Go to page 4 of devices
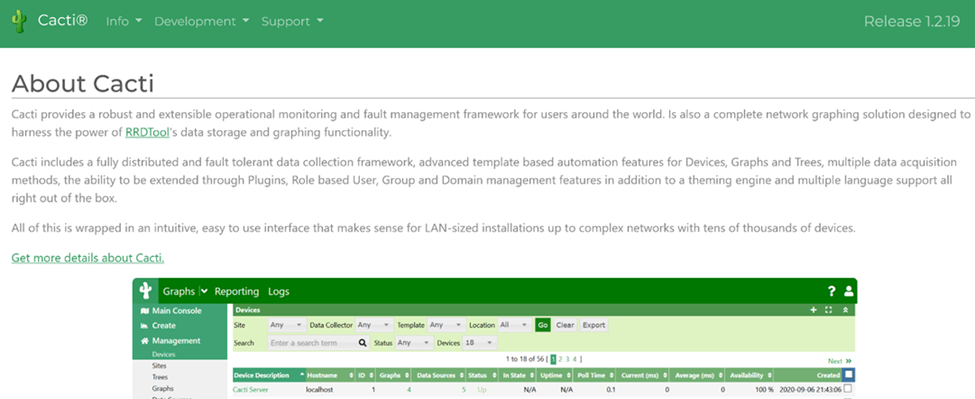The width and height of the screenshot is (975, 399). click(575, 359)
